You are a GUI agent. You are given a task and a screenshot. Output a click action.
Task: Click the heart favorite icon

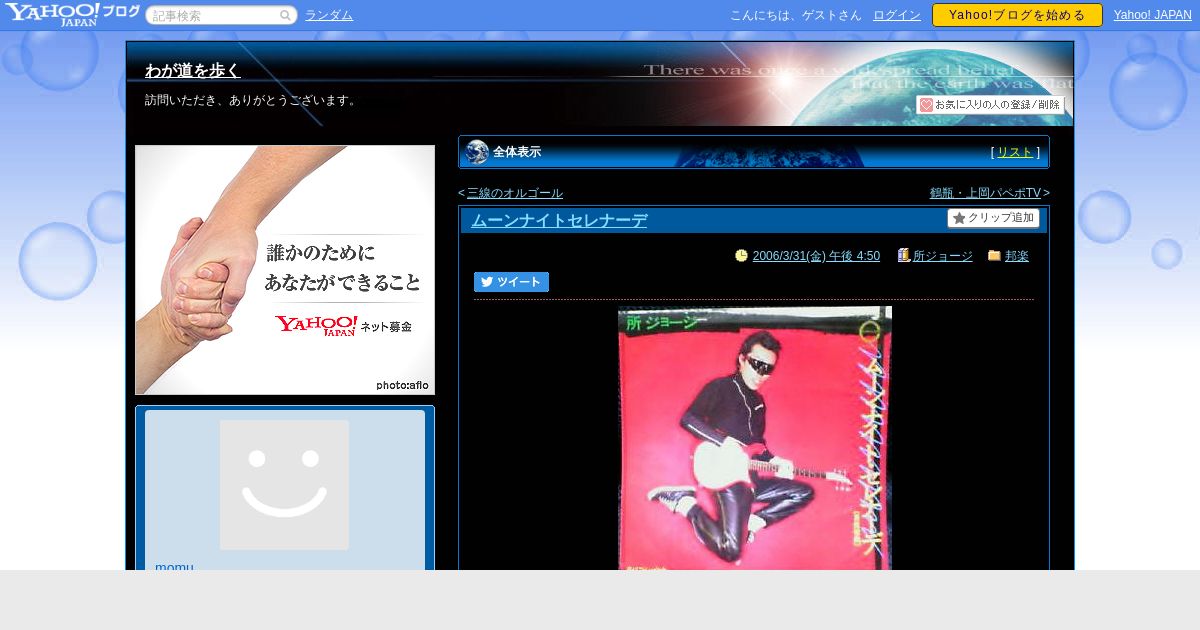click(926, 105)
